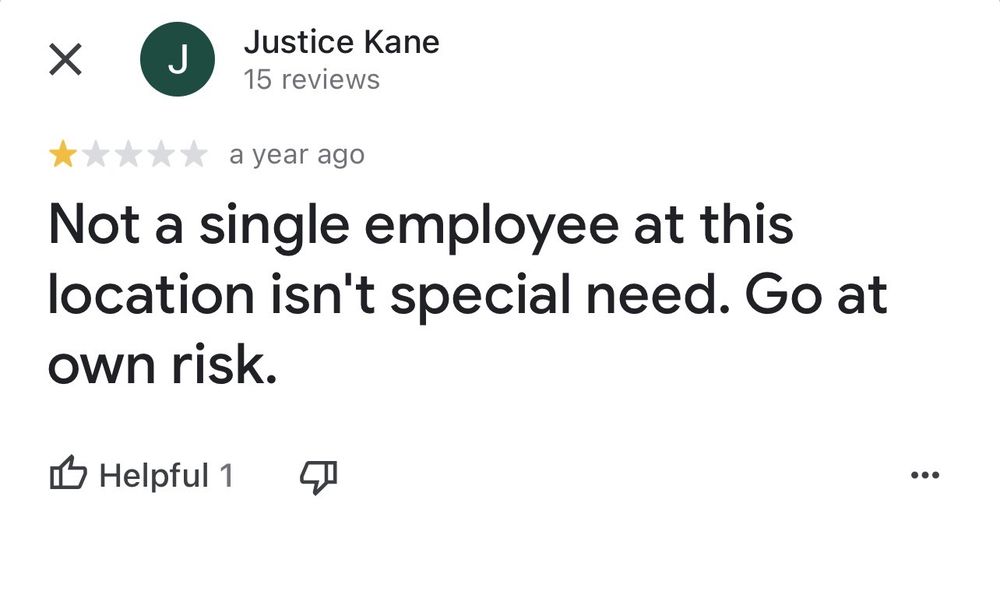
Task: Close the review with the X icon
Action: (x=65, y=60)
